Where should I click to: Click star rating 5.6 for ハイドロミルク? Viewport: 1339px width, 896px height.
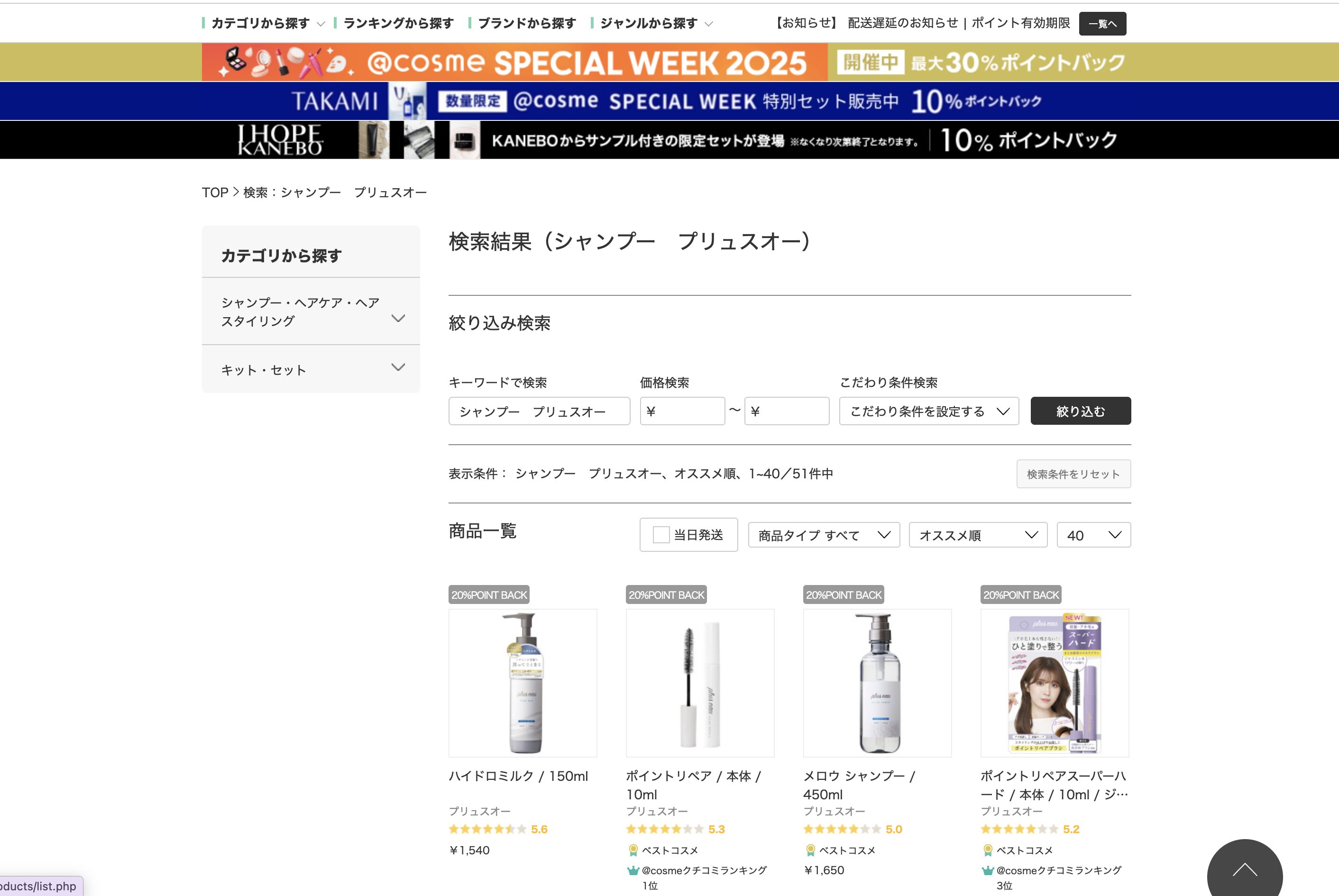coord(498,829)
